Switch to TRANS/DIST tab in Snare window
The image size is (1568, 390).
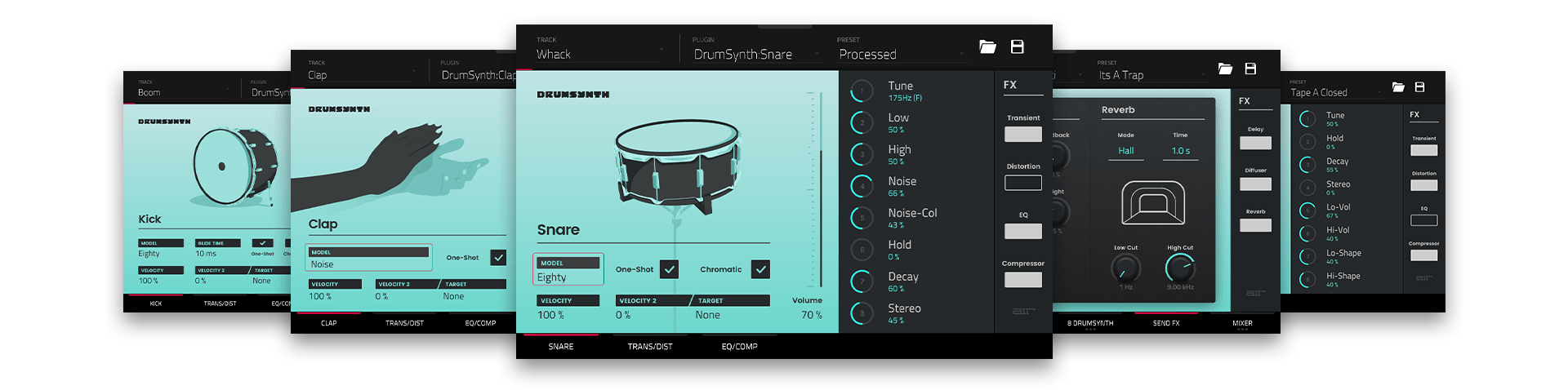coord(650,347)
